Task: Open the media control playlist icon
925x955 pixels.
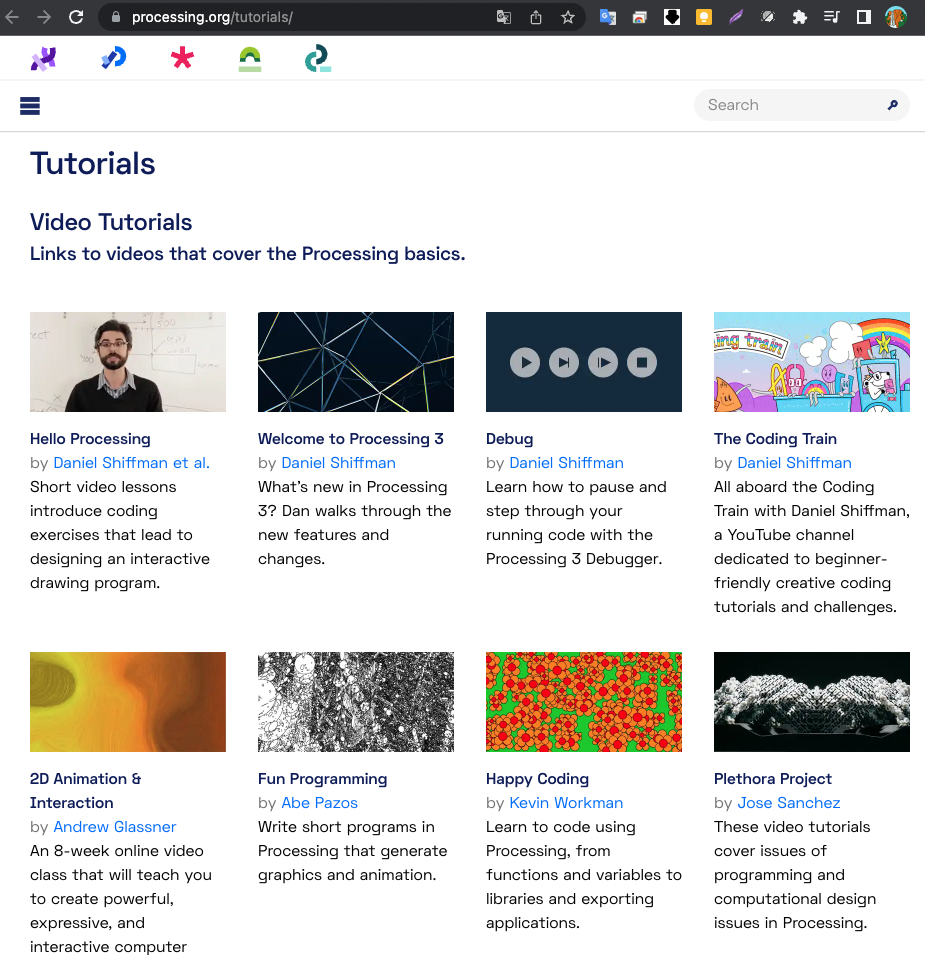Action: click(x=831, y=17)
